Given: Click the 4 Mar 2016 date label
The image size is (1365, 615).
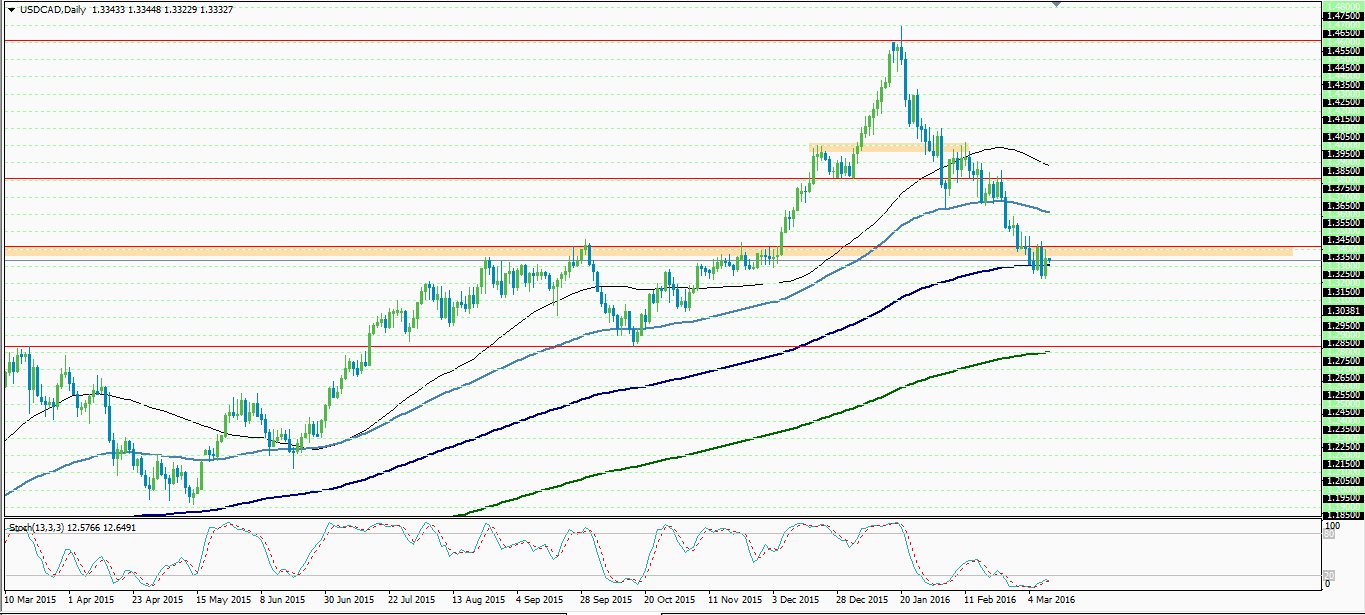Looking at the screenshot, I should pos(1050,600).
